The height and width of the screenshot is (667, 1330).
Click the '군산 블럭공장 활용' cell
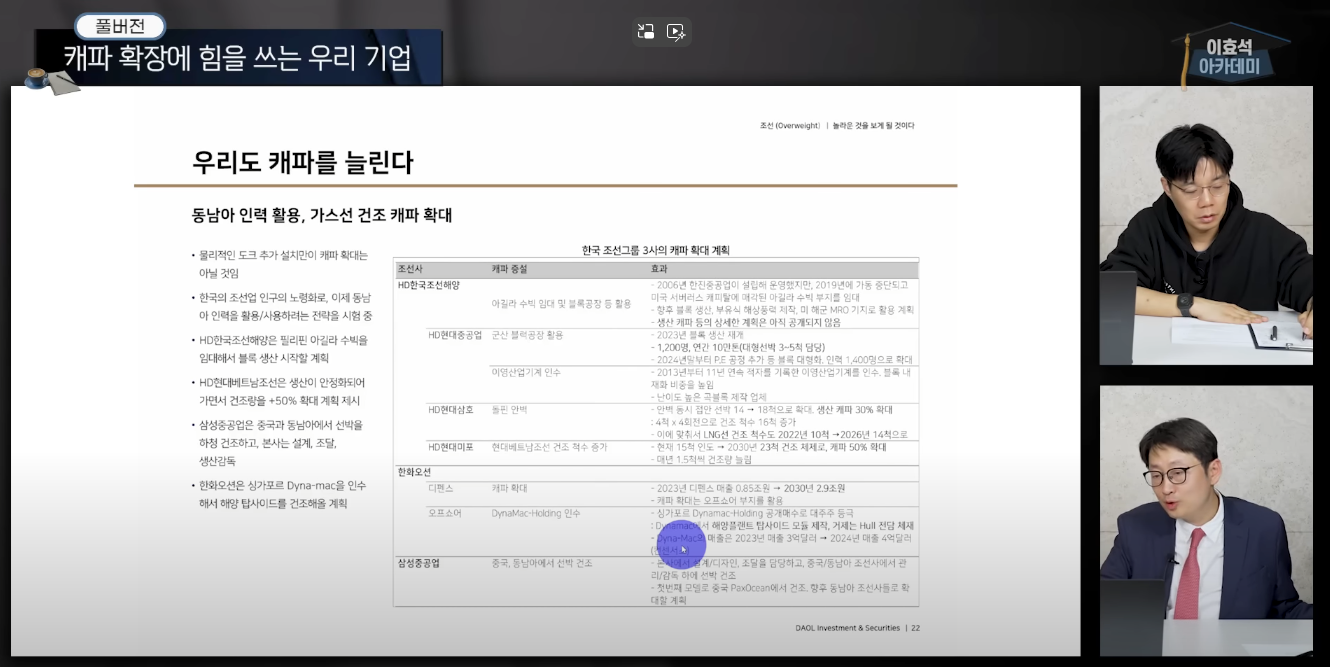point(527,335)
